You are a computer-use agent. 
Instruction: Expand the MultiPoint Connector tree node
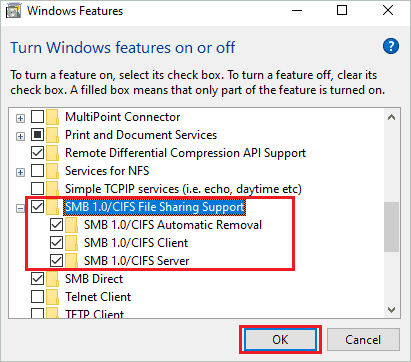coord(20,118)
